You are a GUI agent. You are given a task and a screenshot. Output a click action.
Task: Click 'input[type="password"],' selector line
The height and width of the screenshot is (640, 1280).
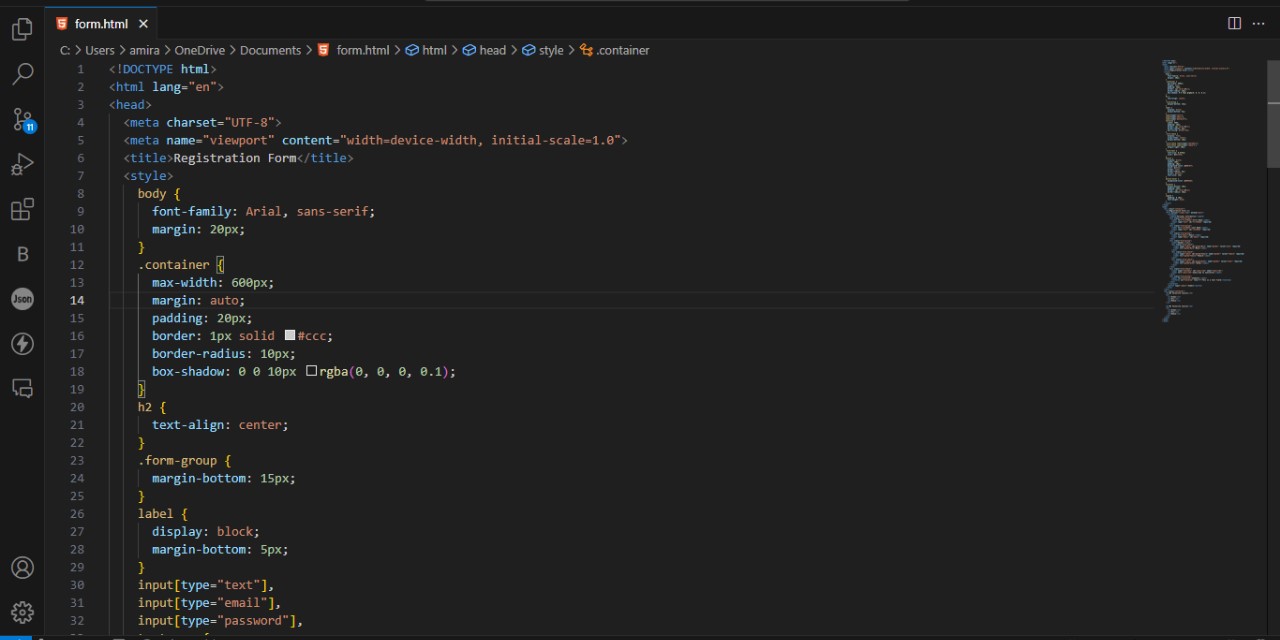pyautogui.click(x=220, y=621)
